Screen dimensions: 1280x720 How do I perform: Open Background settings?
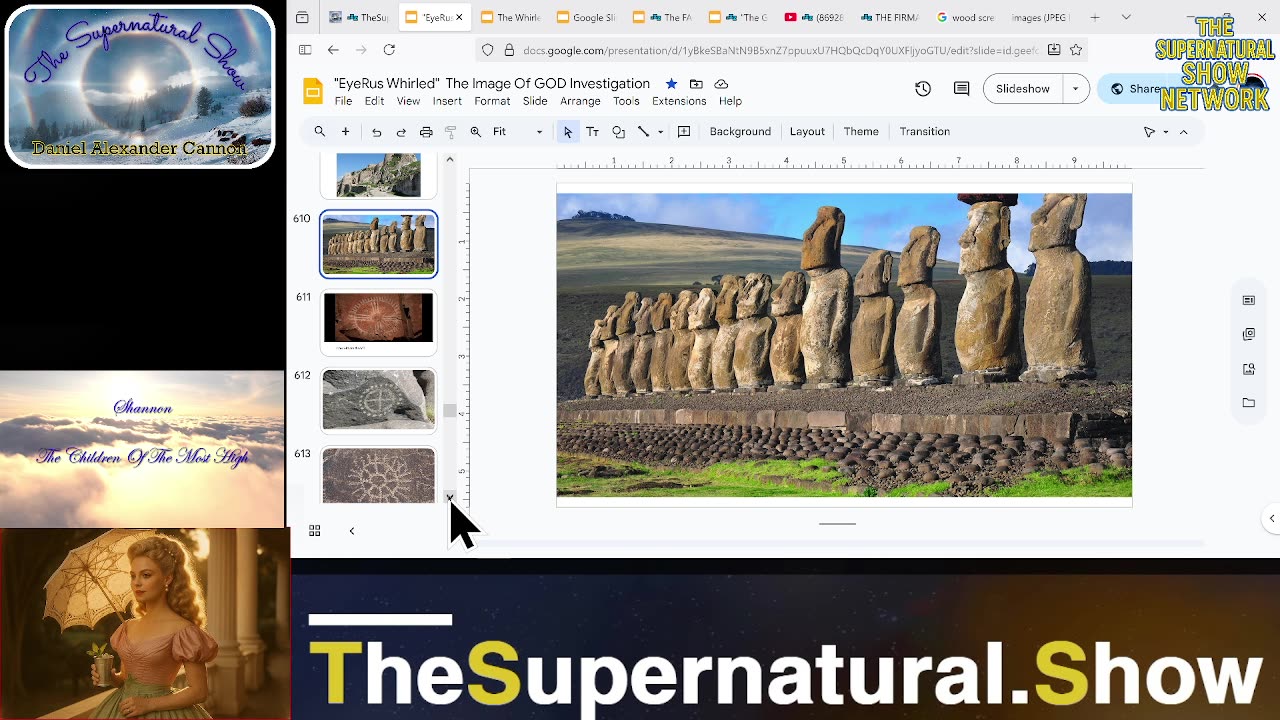coord(740,132)
